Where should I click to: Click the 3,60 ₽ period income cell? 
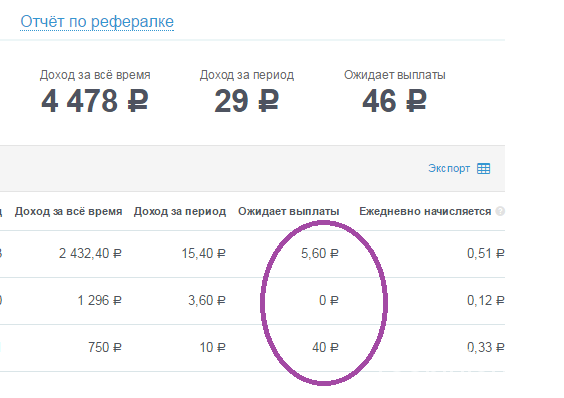pyautogui.click(x=207, y=300)
